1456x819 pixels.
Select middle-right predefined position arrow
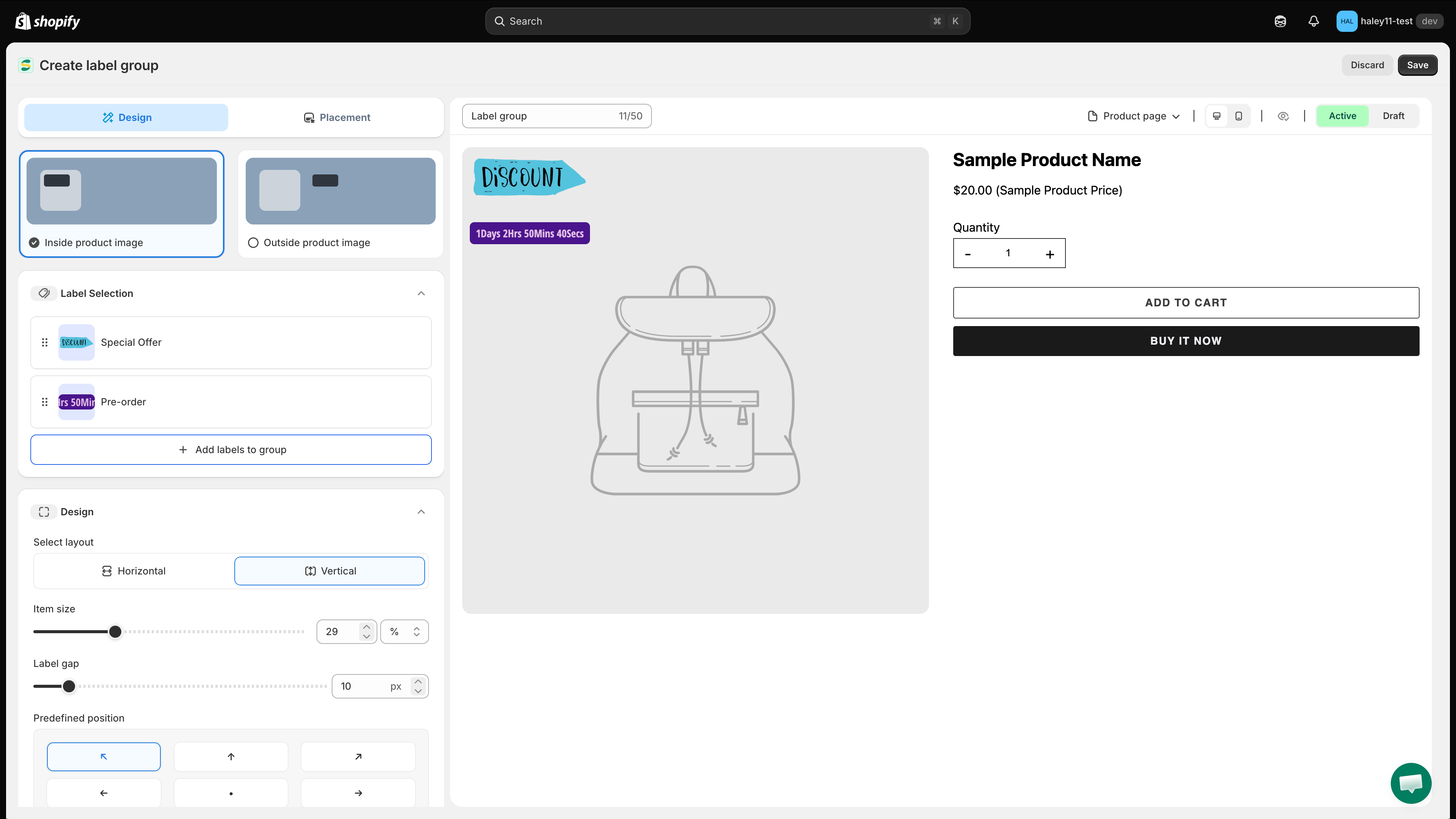tap(358, 793)
